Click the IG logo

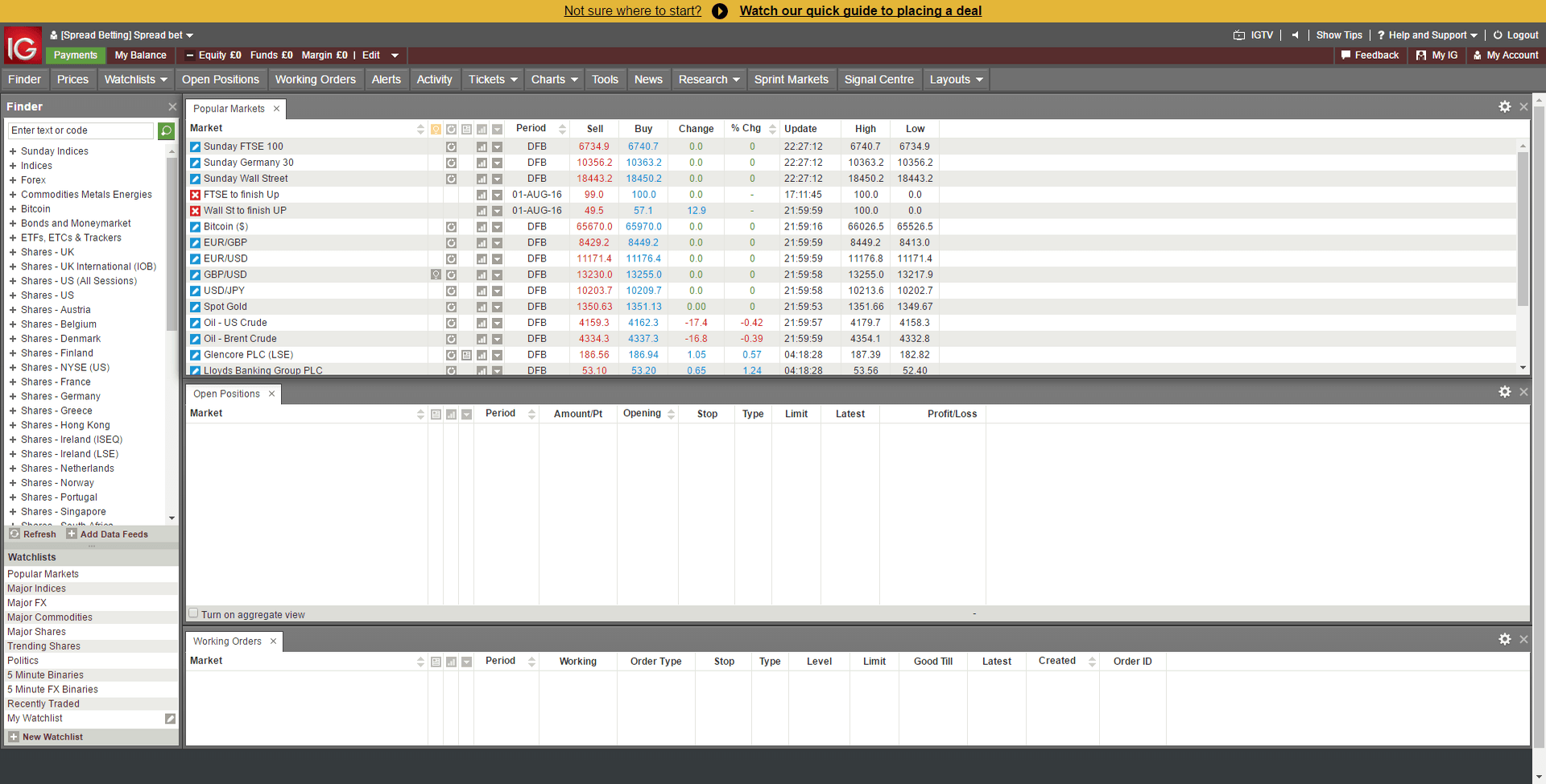tap(23, 47)
